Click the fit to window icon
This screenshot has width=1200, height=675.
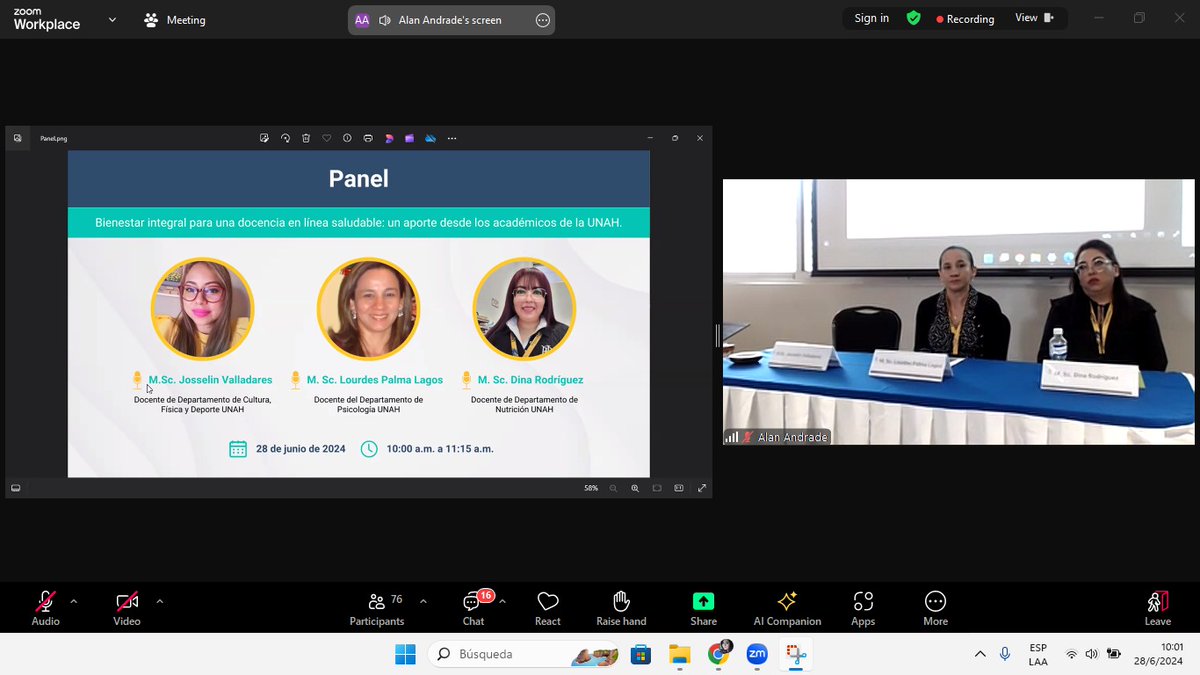(x=657, y=488)
